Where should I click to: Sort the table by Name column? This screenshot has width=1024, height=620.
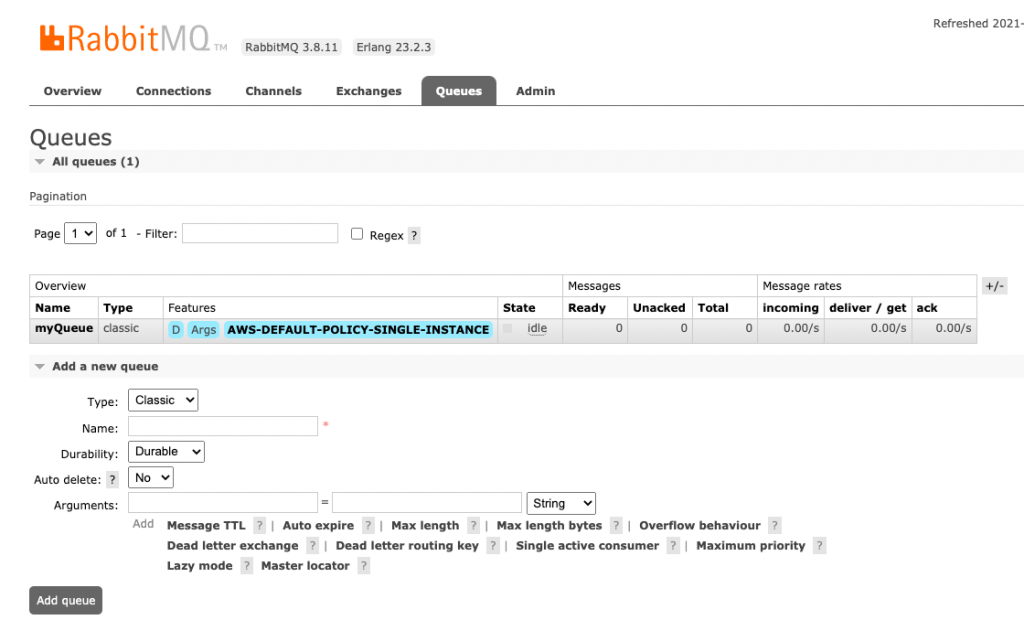(x=53, y=308)
